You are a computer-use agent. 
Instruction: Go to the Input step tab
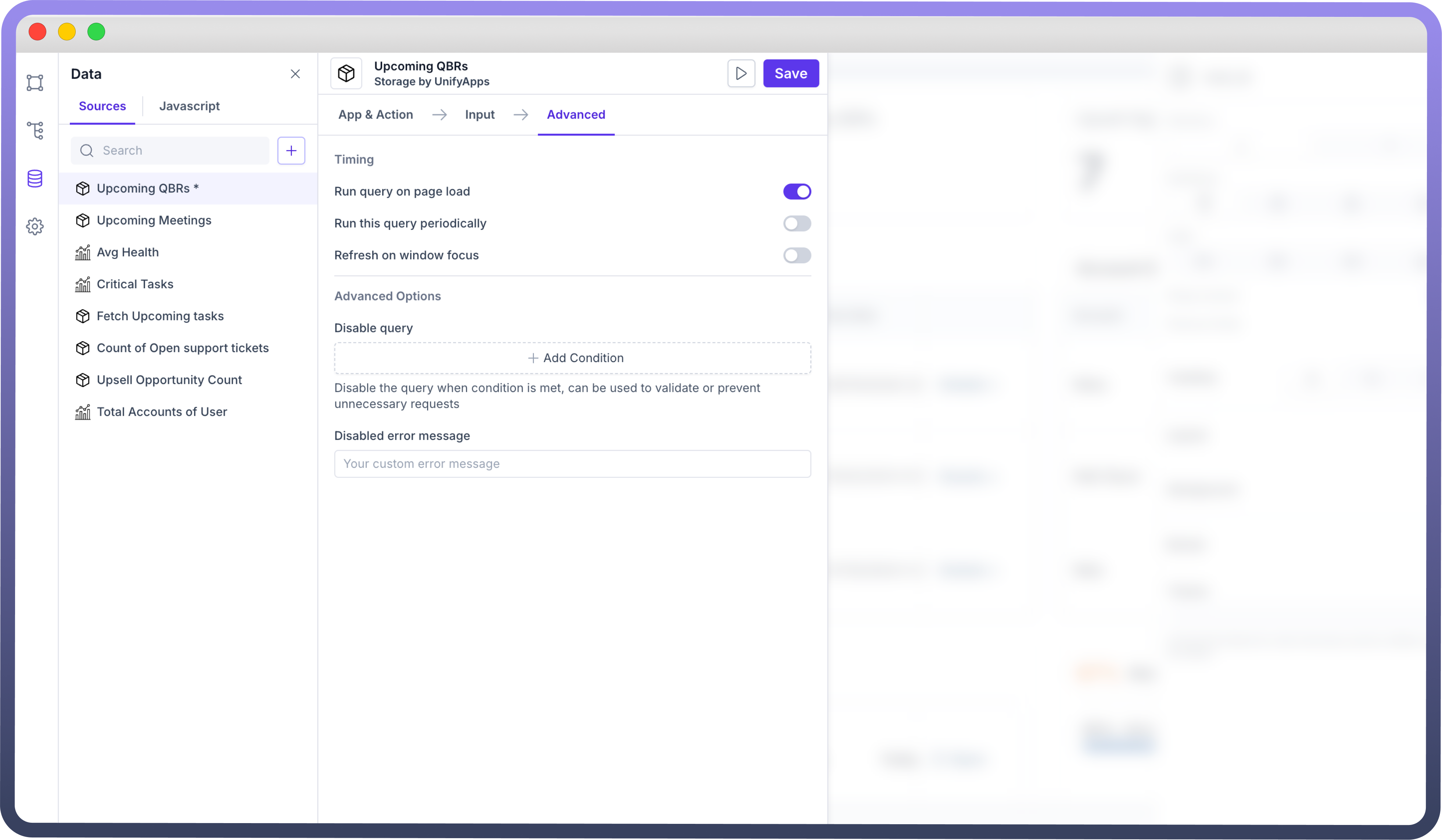[480, 114]
